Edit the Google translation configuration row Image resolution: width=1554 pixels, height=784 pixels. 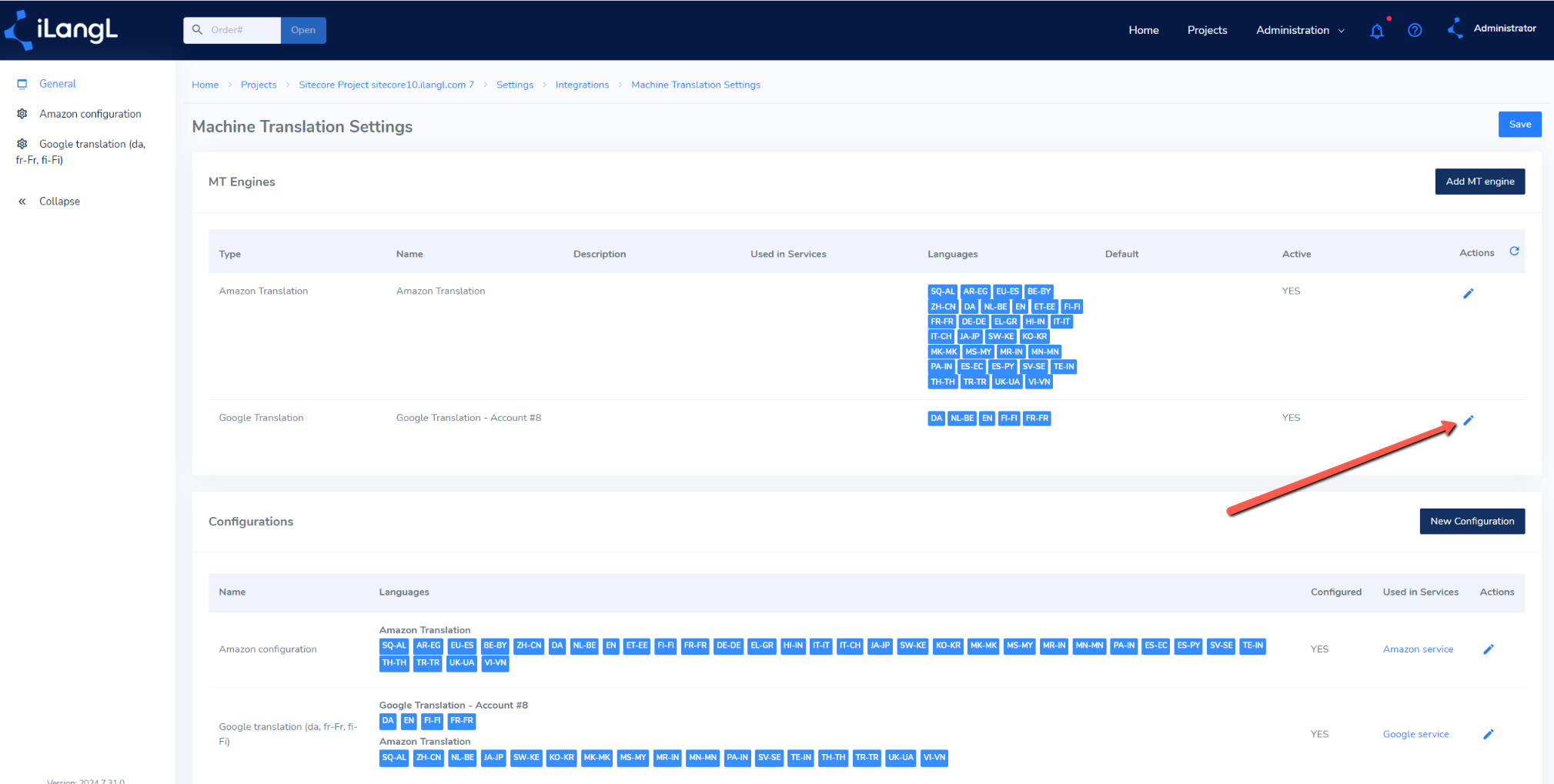(x=1488, y=734)
